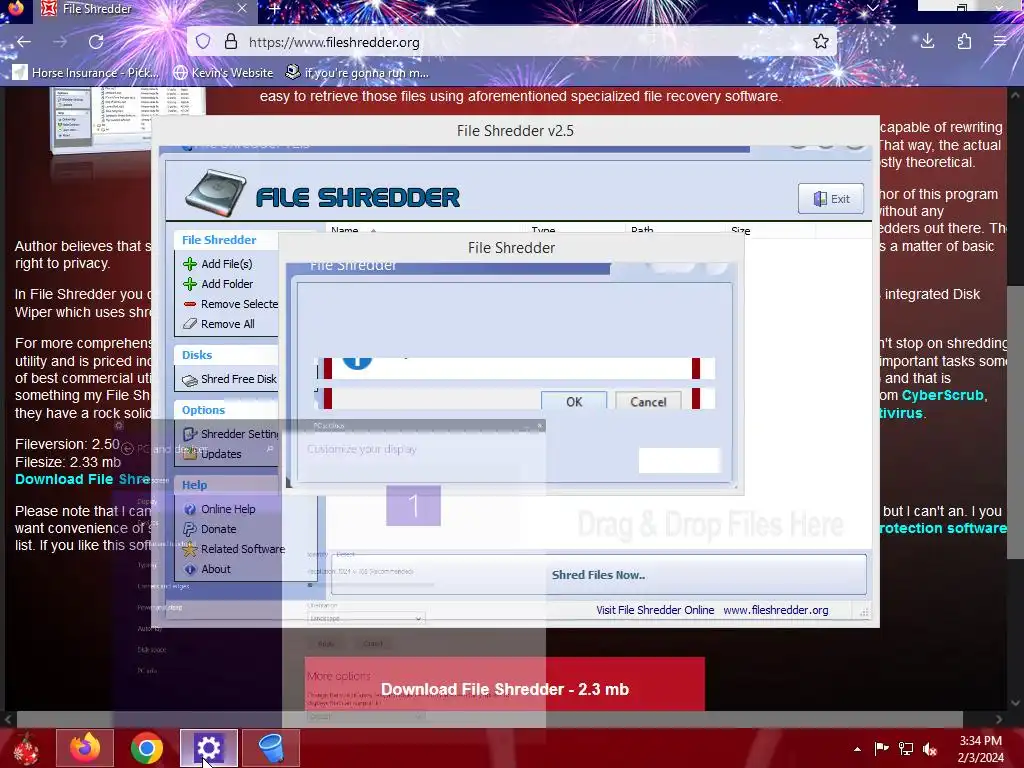Bookmark this page with the star icon
This screenshot has width=1024, height=768.
point(821,42)
